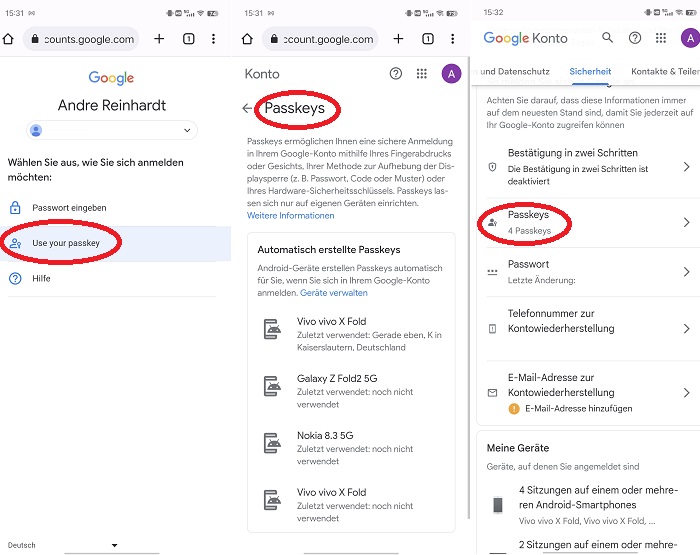Switch to Sicherheit tab
This screenshot has width=700, height=555.
pyautogui.click(x=590, y=71)
